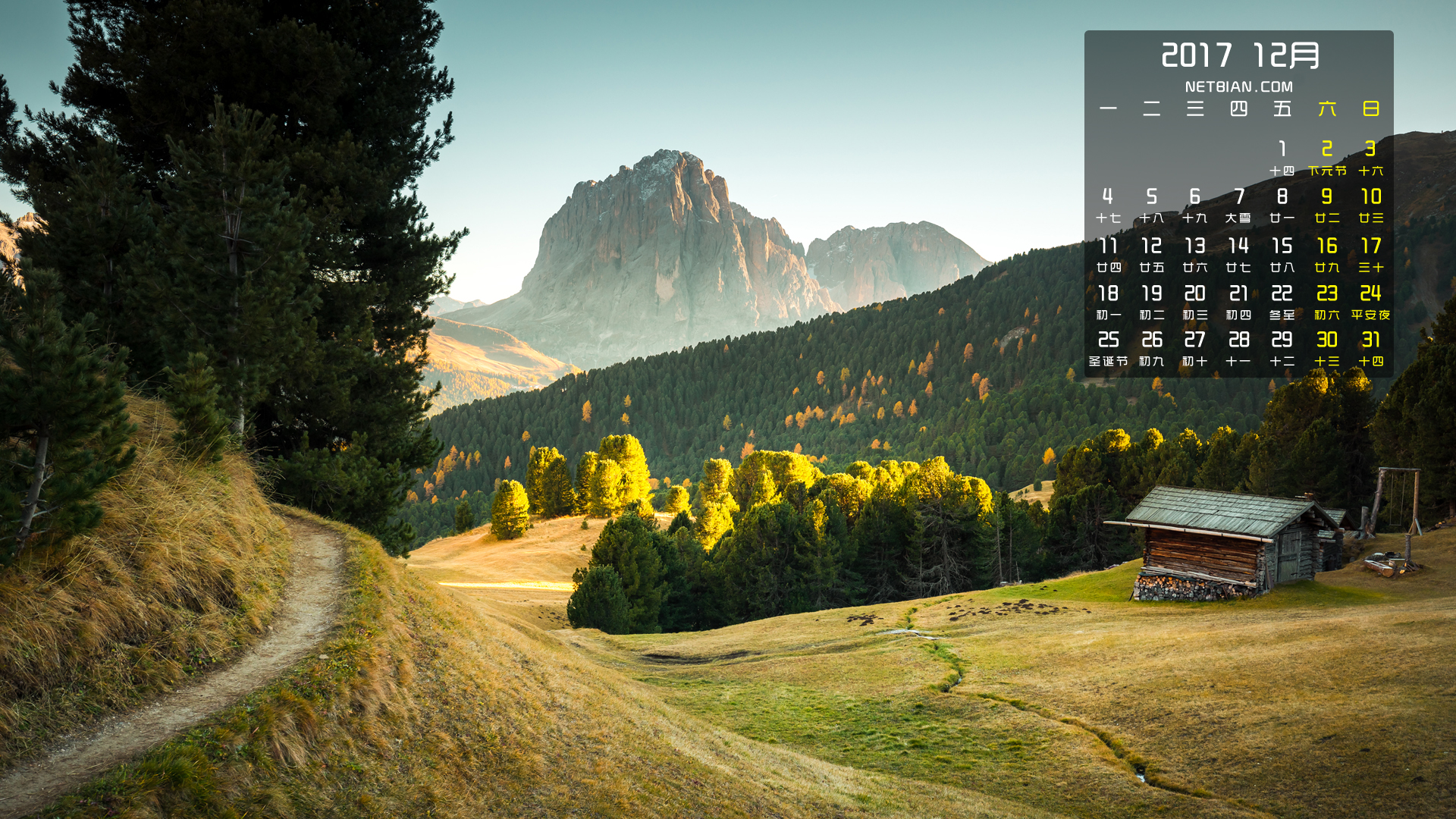This screenshot has height=819, width=1456.
Task: Click date 7 labeled 大雪
Action: tap(1238, 206)
